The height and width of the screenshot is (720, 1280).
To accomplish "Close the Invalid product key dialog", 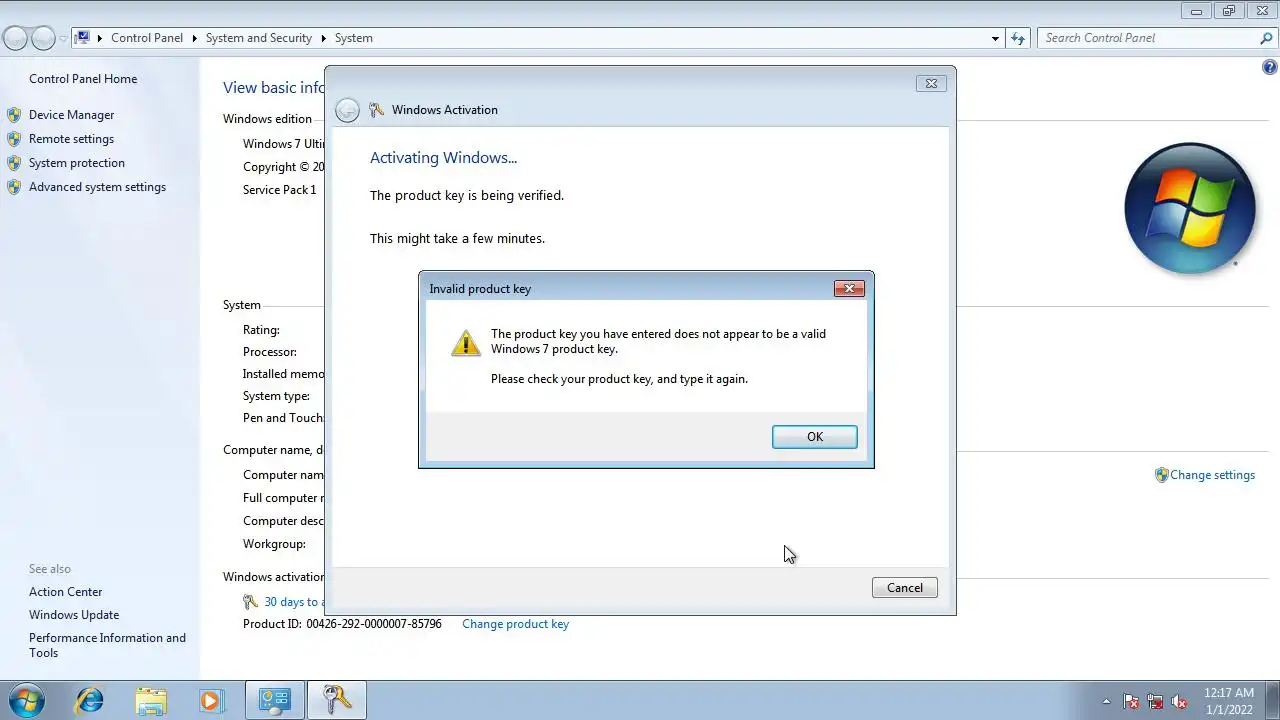I will (x=849, y=288).
